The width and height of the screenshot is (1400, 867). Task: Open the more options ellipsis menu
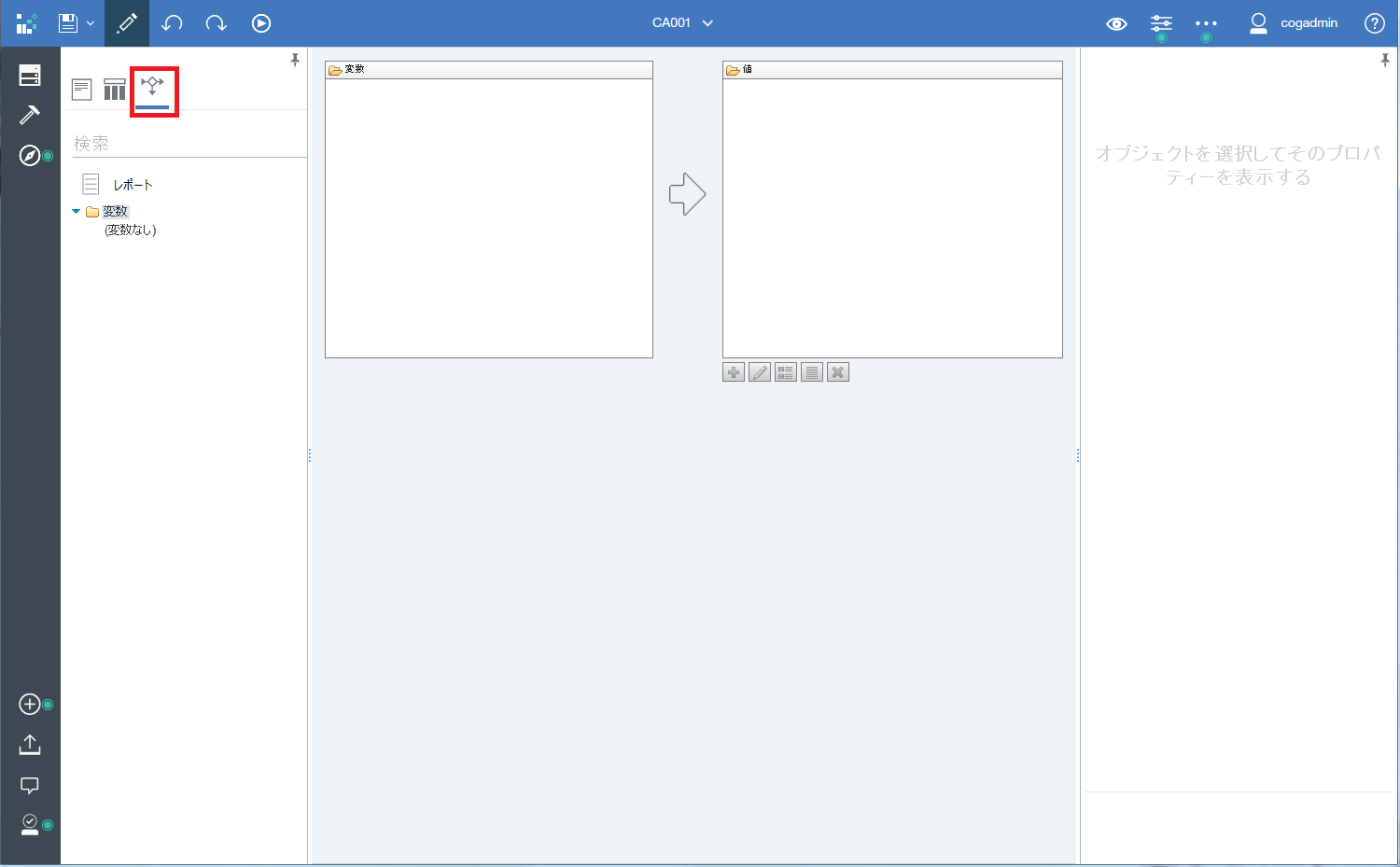coord(1206,23)
